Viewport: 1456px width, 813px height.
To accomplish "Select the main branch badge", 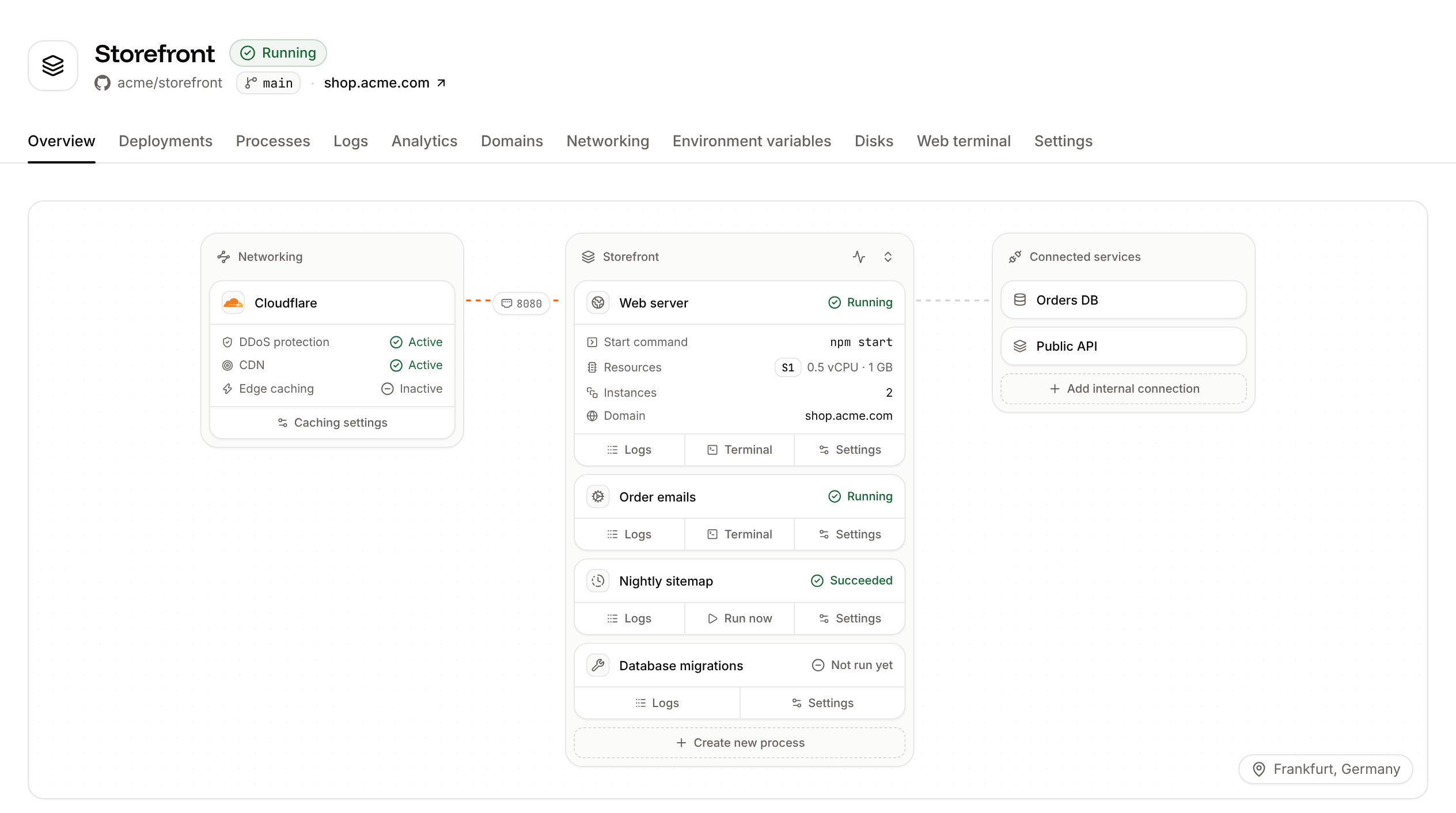I will [x=268, y=83].
